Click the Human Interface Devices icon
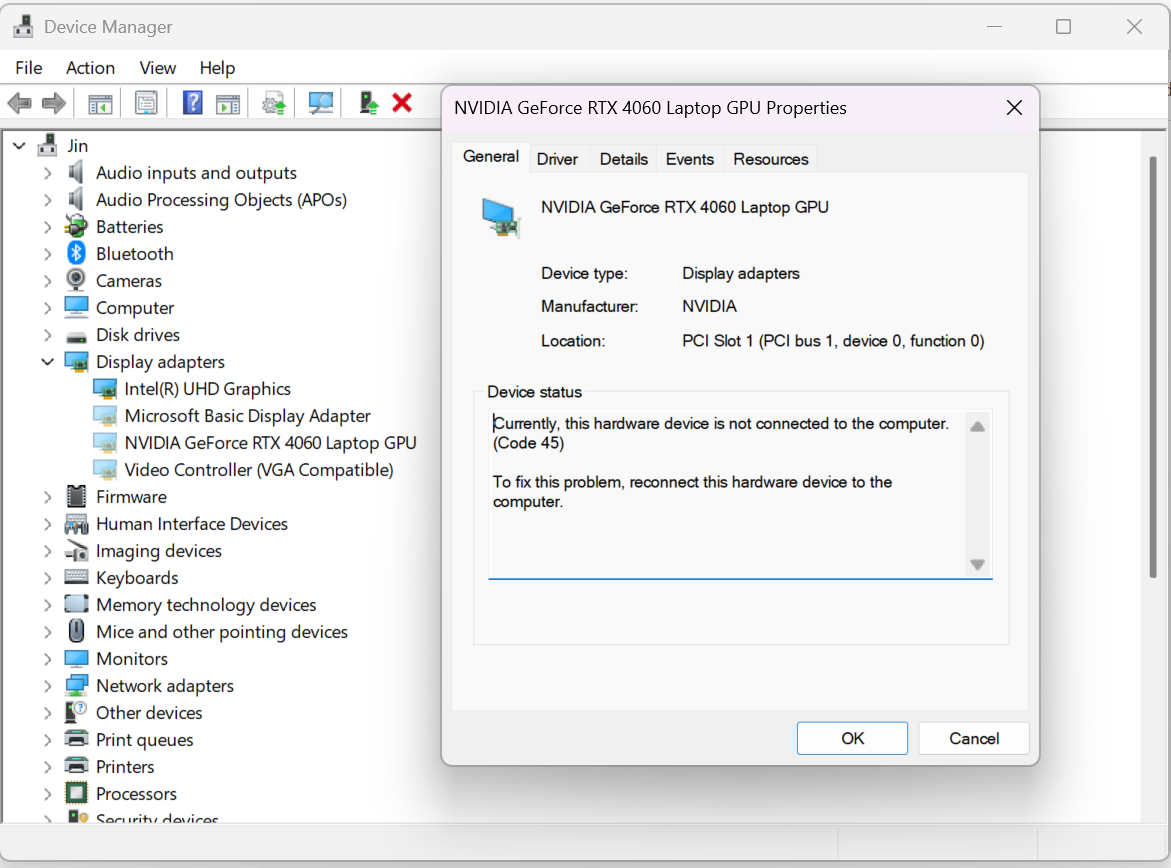1171x868 pixels. click(76, 524)
